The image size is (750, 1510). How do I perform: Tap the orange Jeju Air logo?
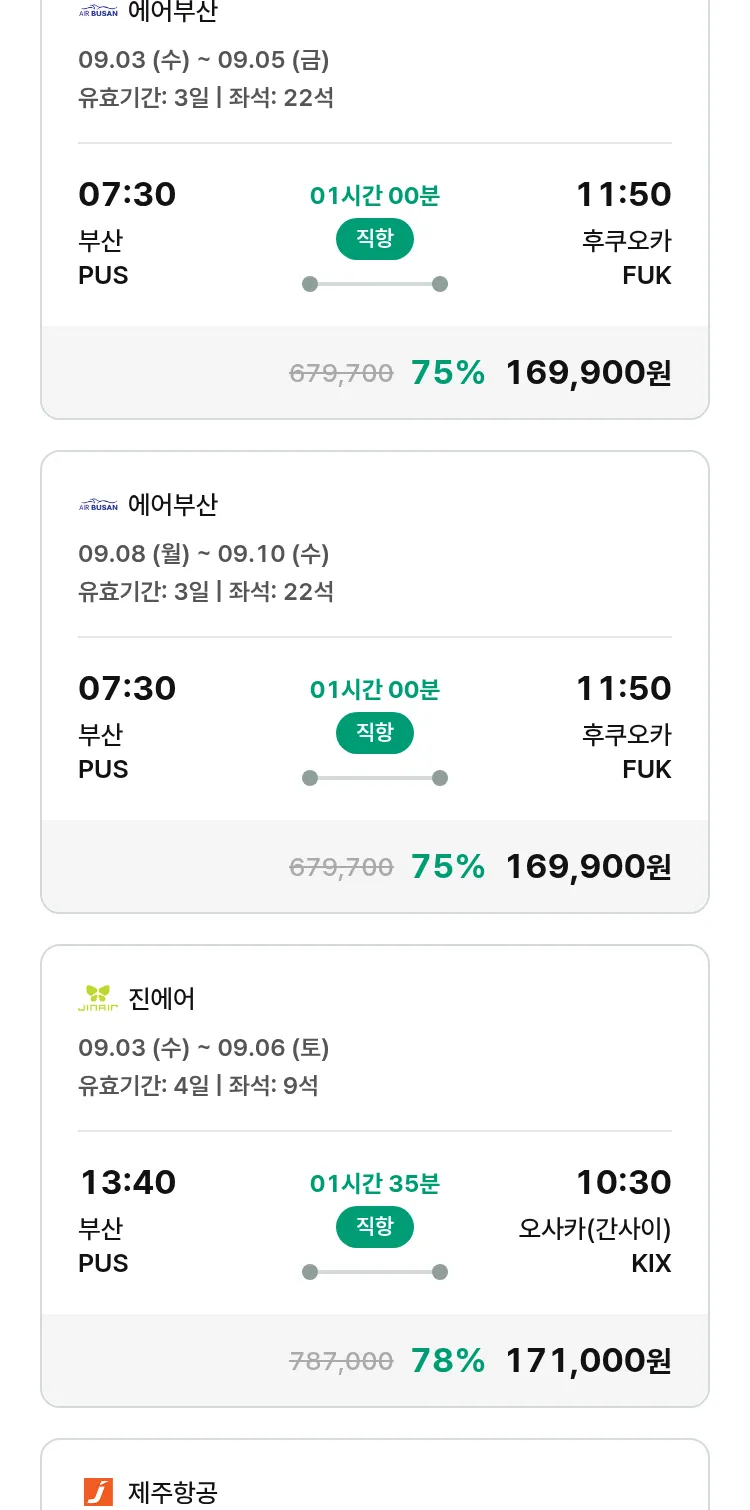pyautogui.click(x=98, y=1492)
